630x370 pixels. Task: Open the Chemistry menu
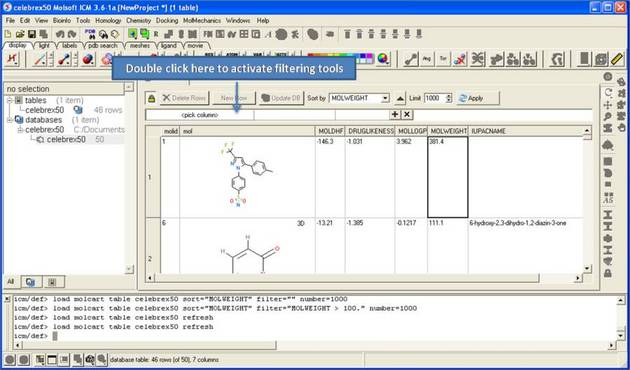coord(138,20)
